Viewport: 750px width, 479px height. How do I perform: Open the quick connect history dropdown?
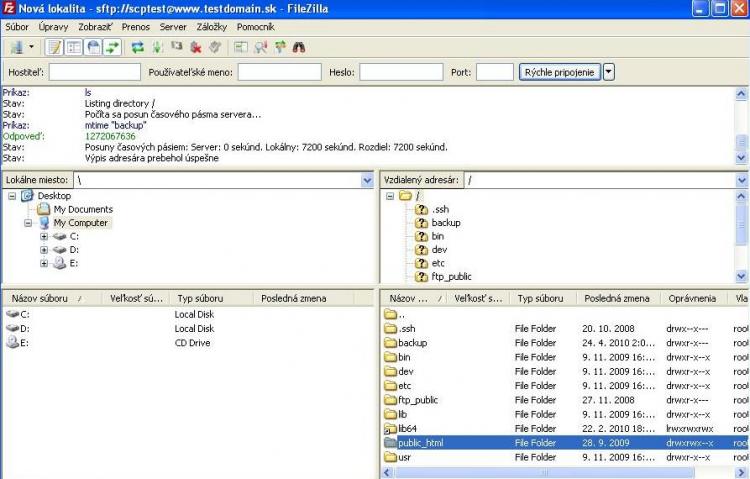click(608, 72)
